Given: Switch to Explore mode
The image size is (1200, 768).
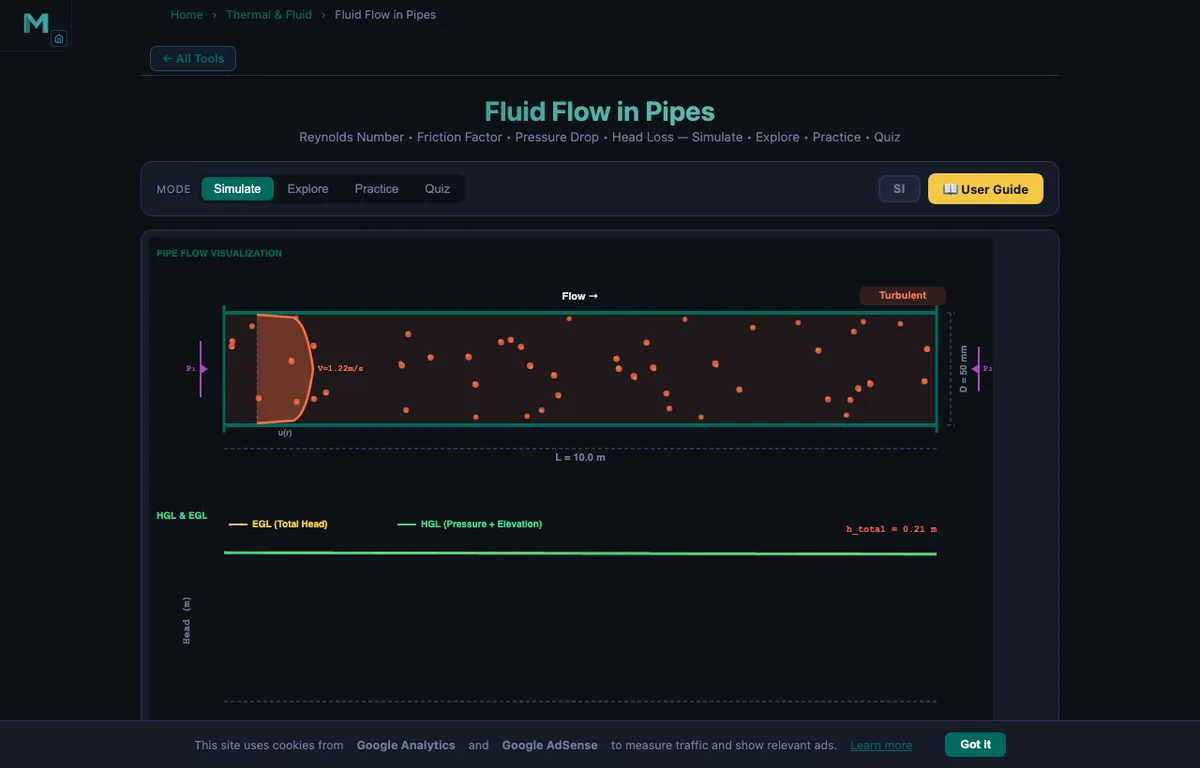Looking at the screenshot, I should 308,189.
